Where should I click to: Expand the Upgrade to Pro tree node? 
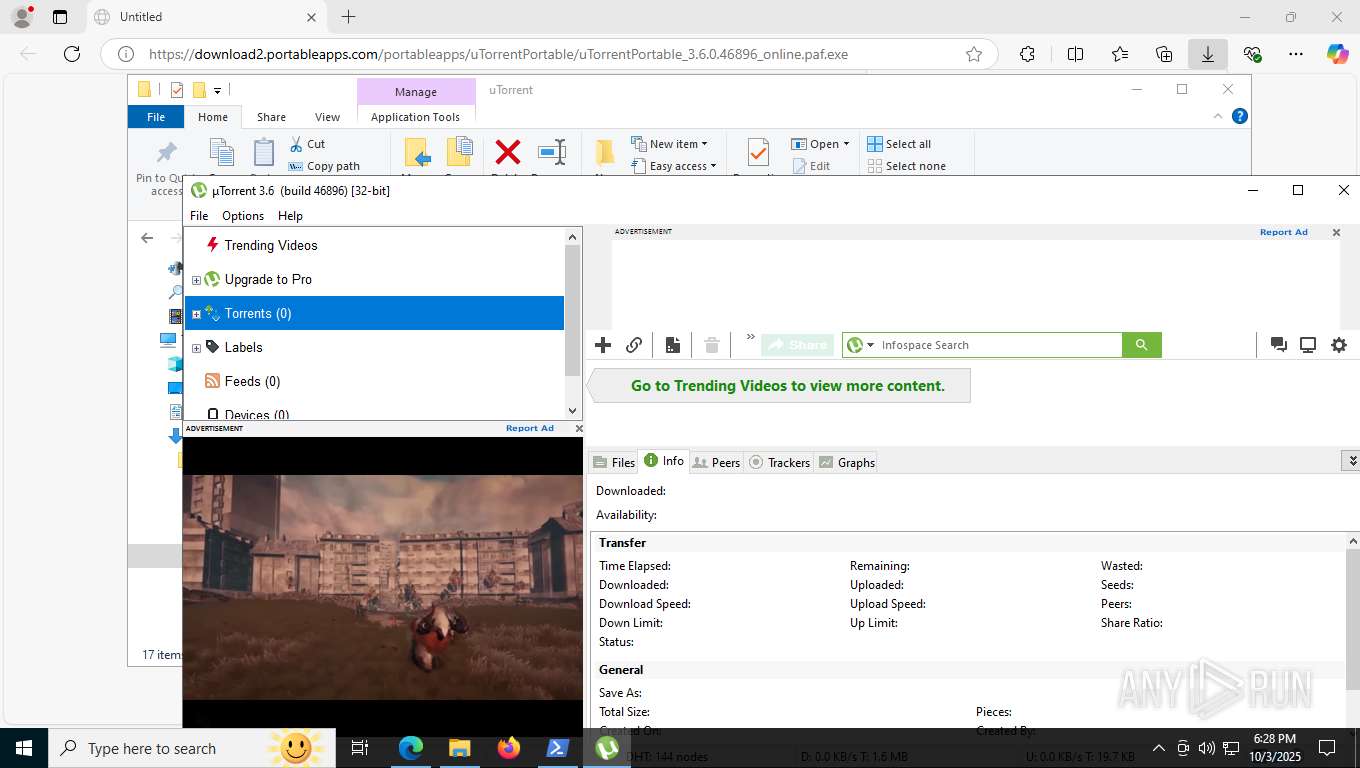(x=196, y=280)
